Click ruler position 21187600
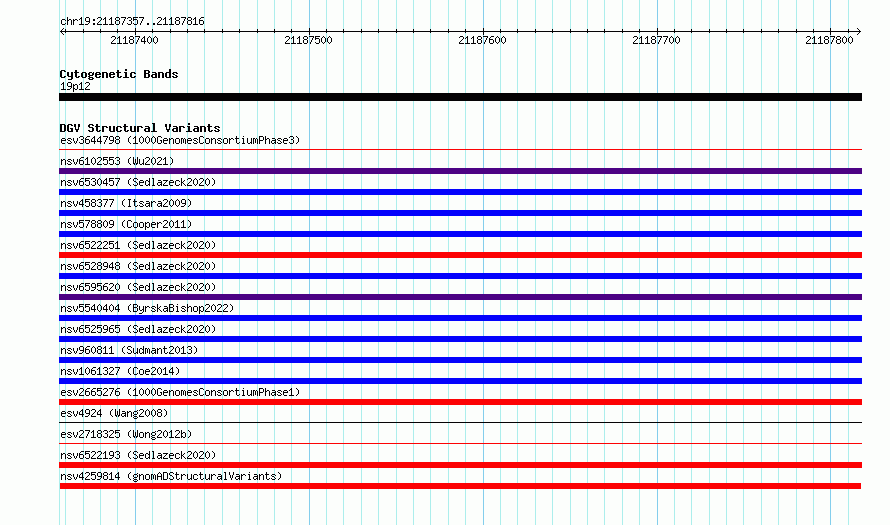890x525 pixels. pyautogui.click(x=482, y=40)
